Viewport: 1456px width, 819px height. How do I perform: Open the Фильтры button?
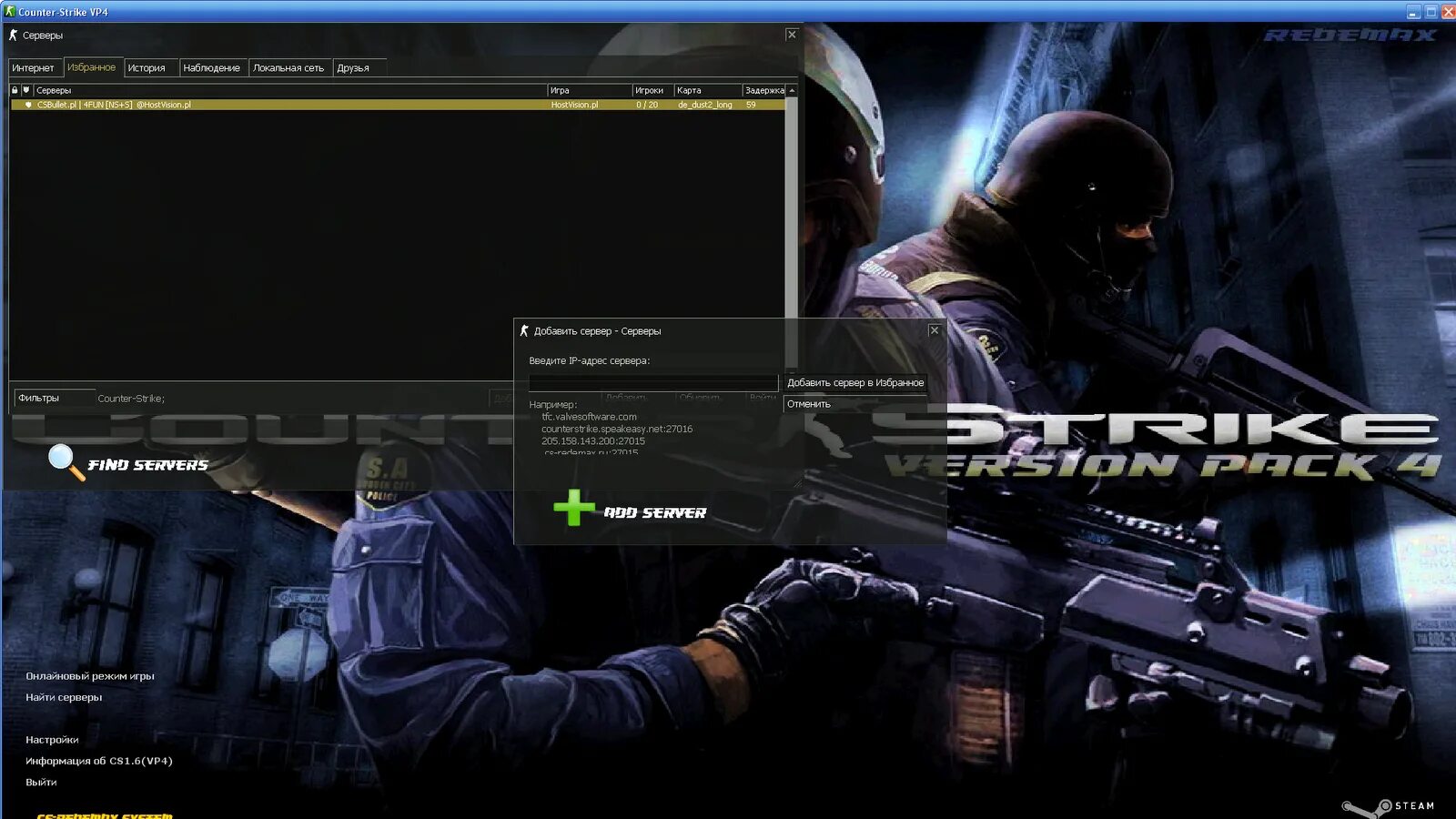[55, 398]
